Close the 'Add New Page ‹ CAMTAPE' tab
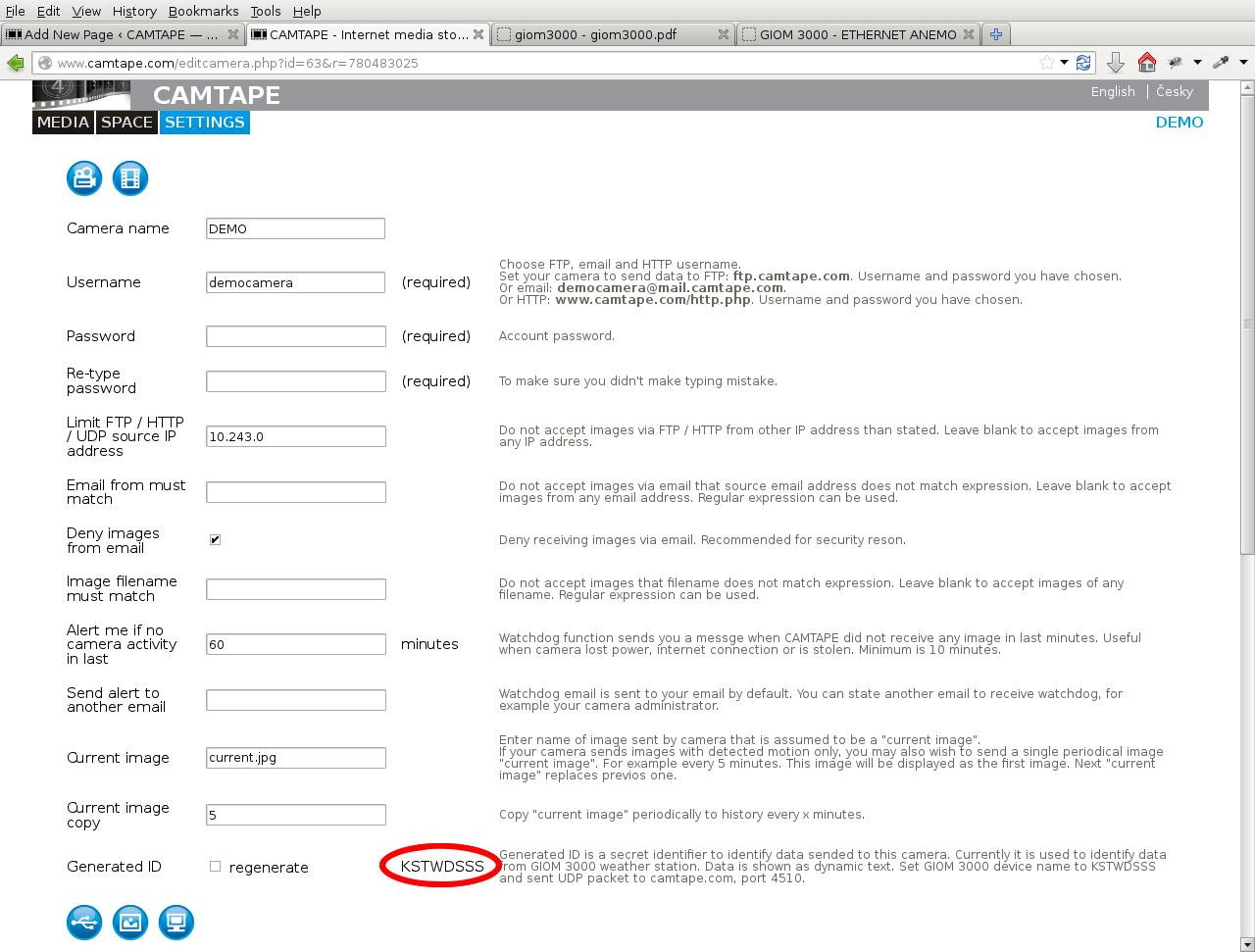This screenshot has width=1255, height=952. pyautogui.click(x=233, y=34)
